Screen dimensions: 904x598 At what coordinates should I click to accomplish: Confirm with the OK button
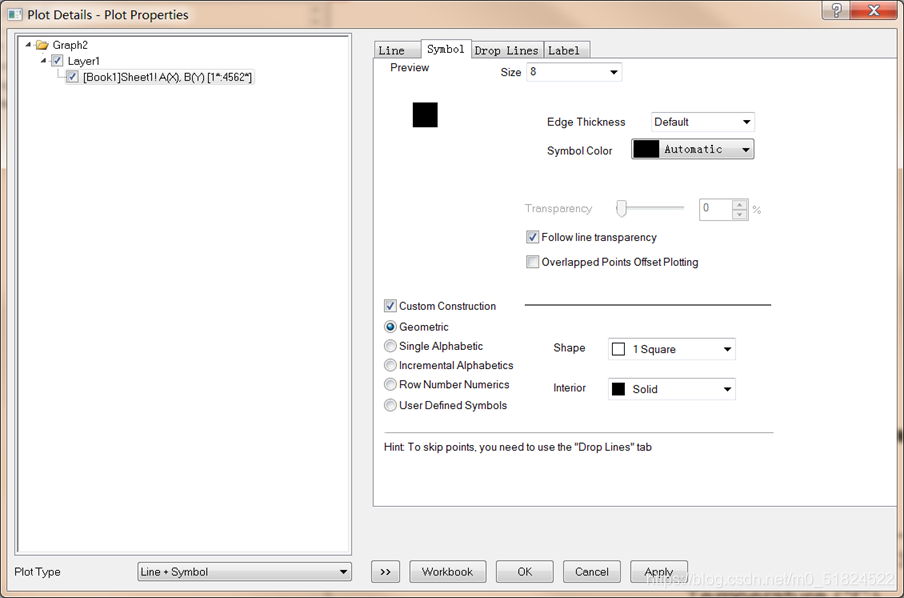525,571
